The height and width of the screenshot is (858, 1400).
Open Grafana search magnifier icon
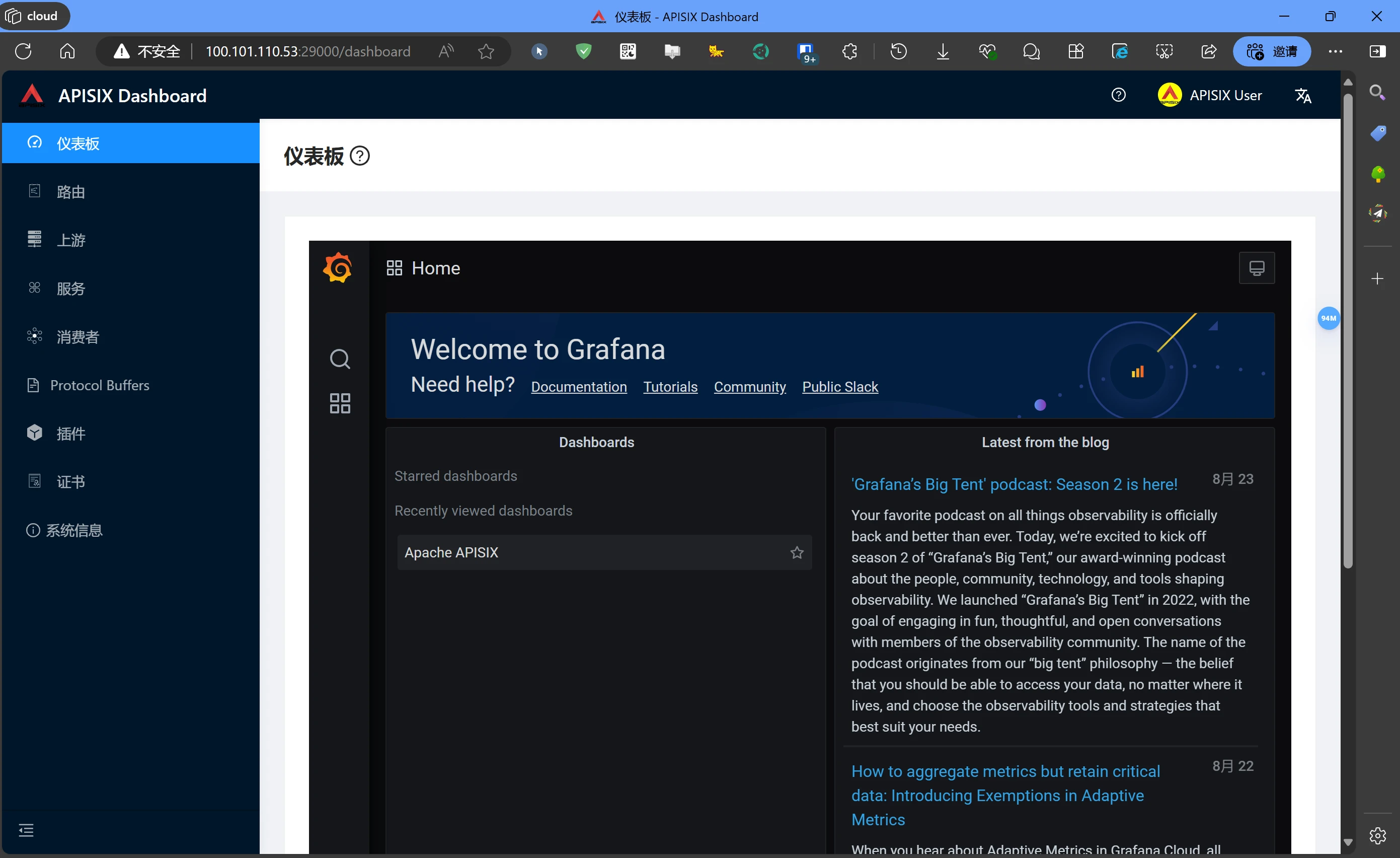340,359
